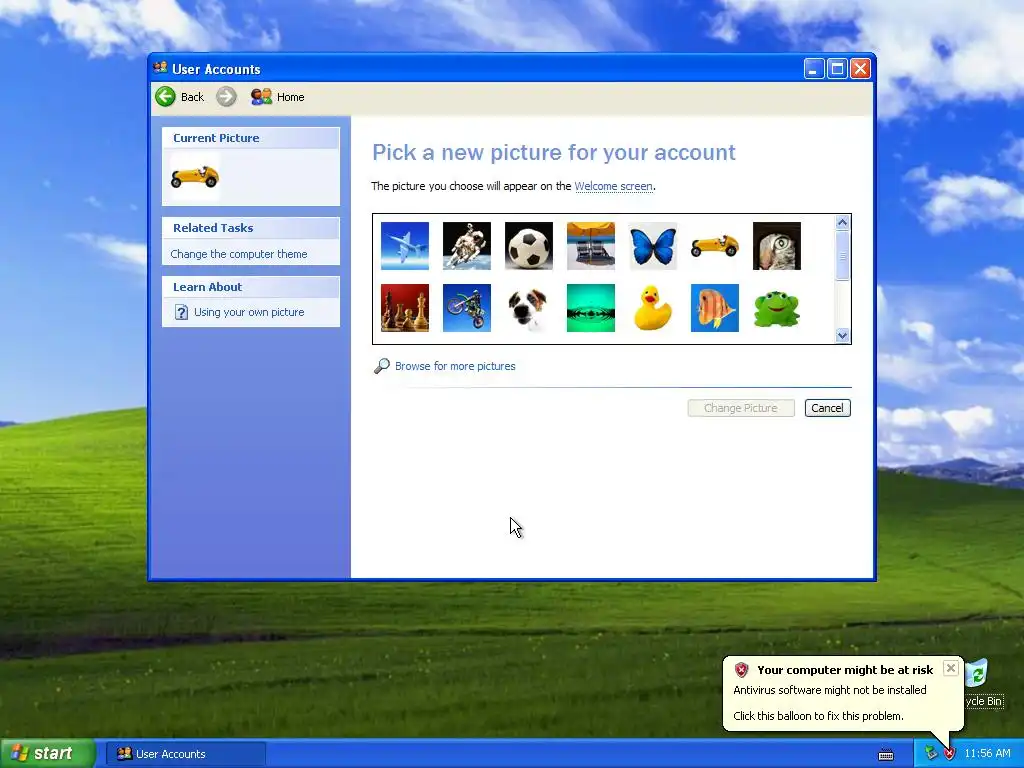Click the picture list scrollbar thumb
Image resolution: width=1024 pixels, height=768 pixels.
pyautogui.click(x=842, y=255)
